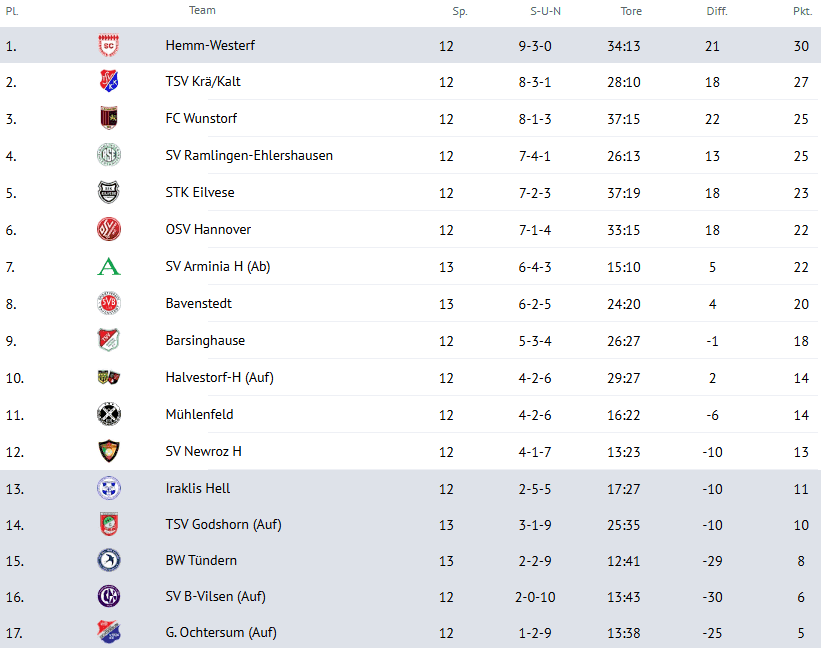Click the STK Eilvese club crest
821x648 pixels.
point(108,192)
